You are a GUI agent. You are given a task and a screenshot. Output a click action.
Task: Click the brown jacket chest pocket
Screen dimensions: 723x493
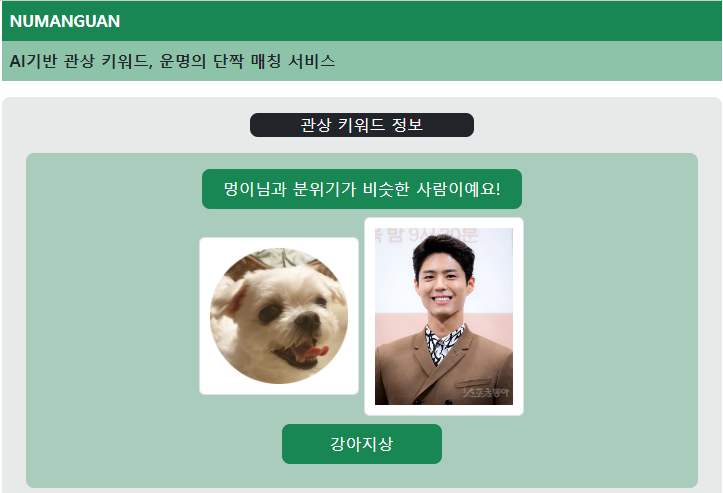[x=473, y=384]
